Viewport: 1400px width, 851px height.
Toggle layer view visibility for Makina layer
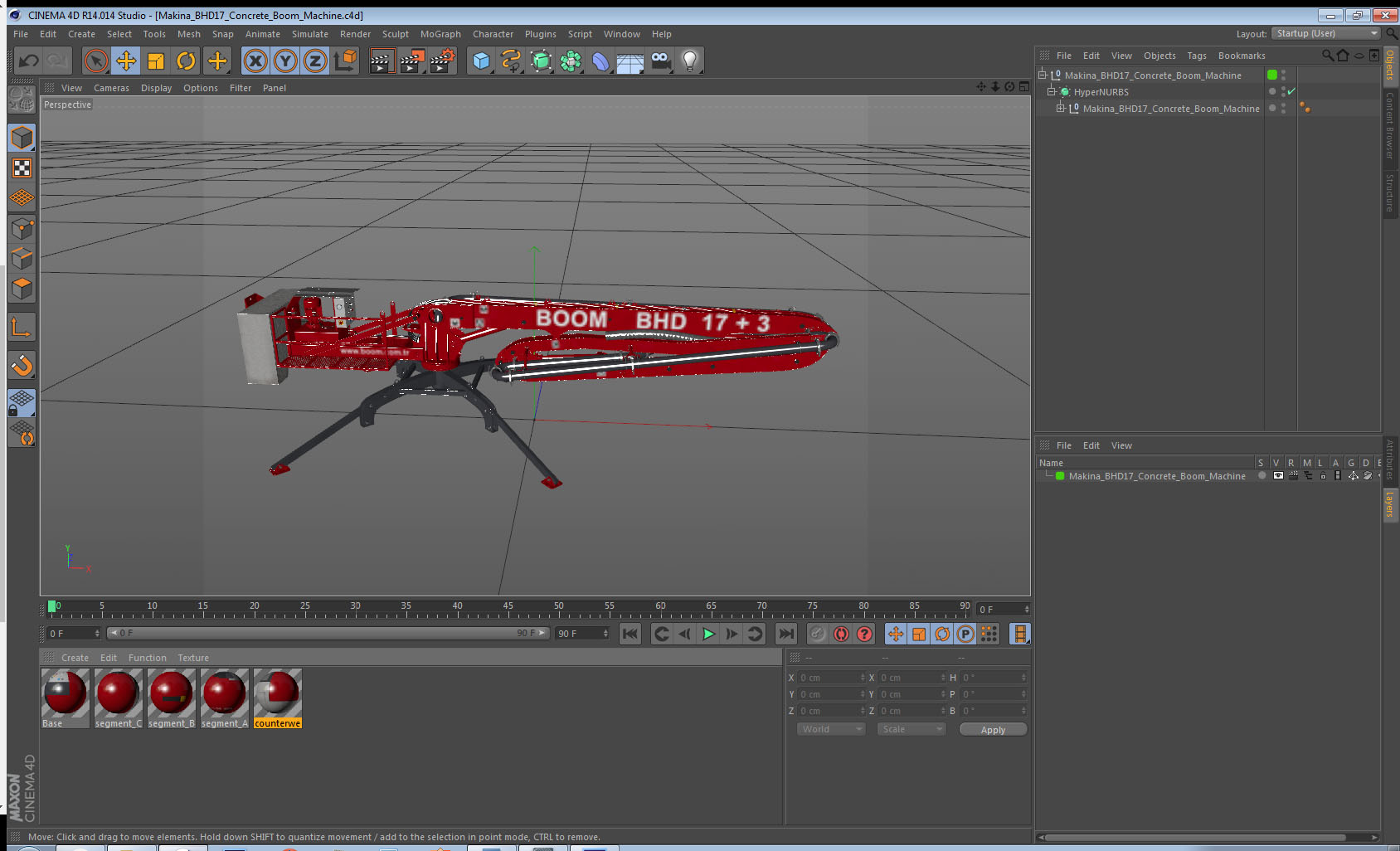[1278, 476]
